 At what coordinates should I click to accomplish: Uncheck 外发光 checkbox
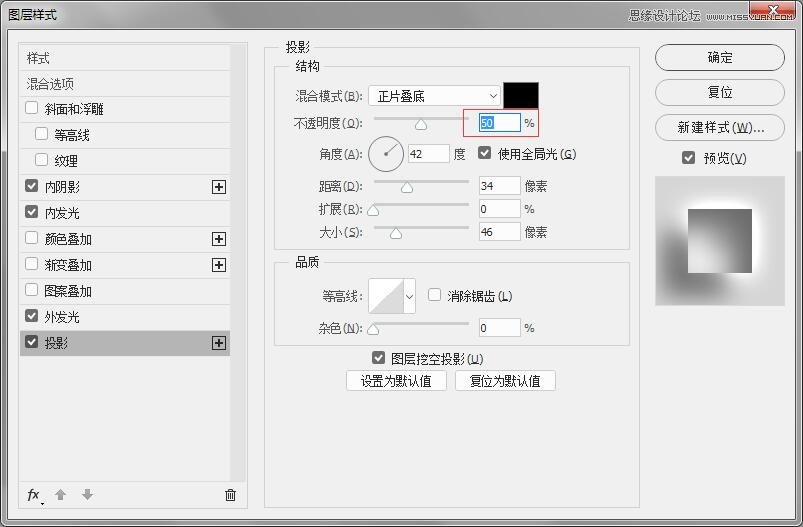pyautogui.click(x=31, y=316)
